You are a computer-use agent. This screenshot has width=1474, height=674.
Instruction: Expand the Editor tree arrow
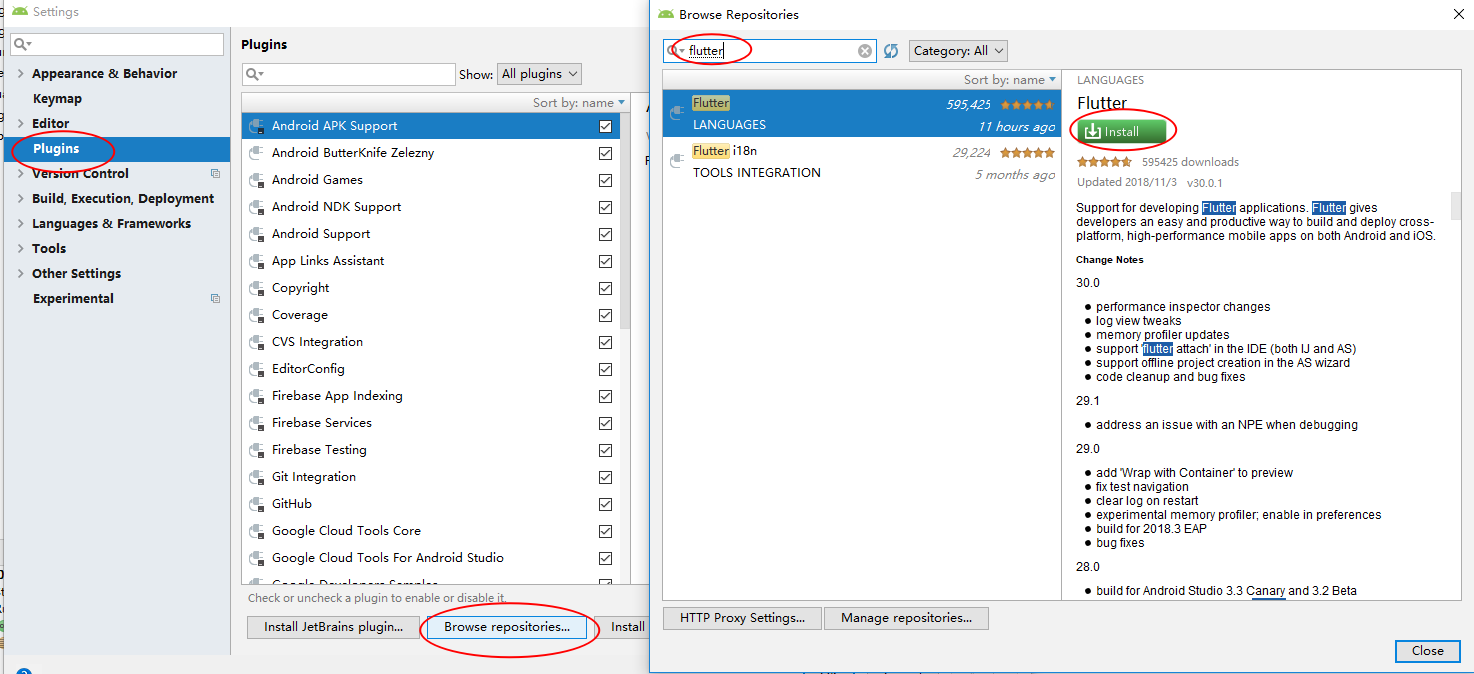coord(21,124)
